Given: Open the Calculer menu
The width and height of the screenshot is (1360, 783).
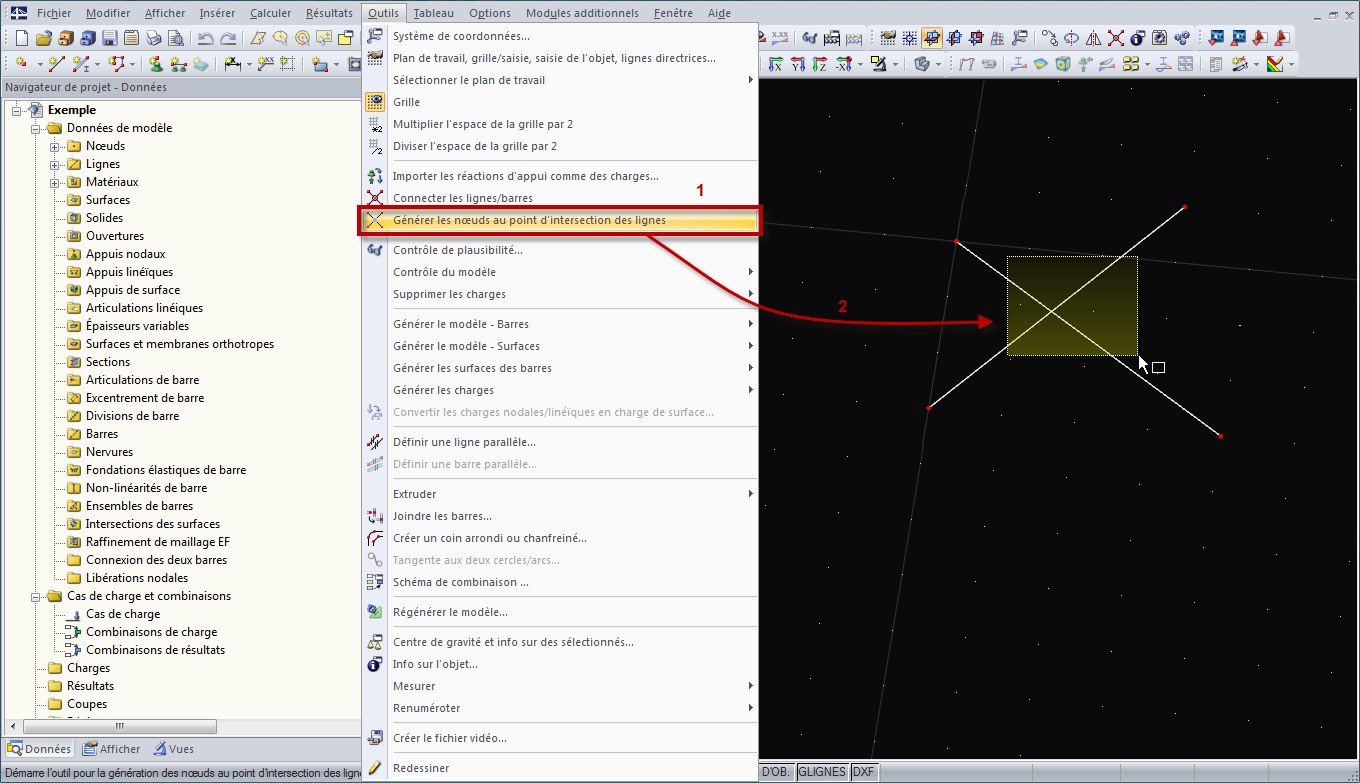Looking at the screenshot, I should pyautogui.click(x=270, y=13).
